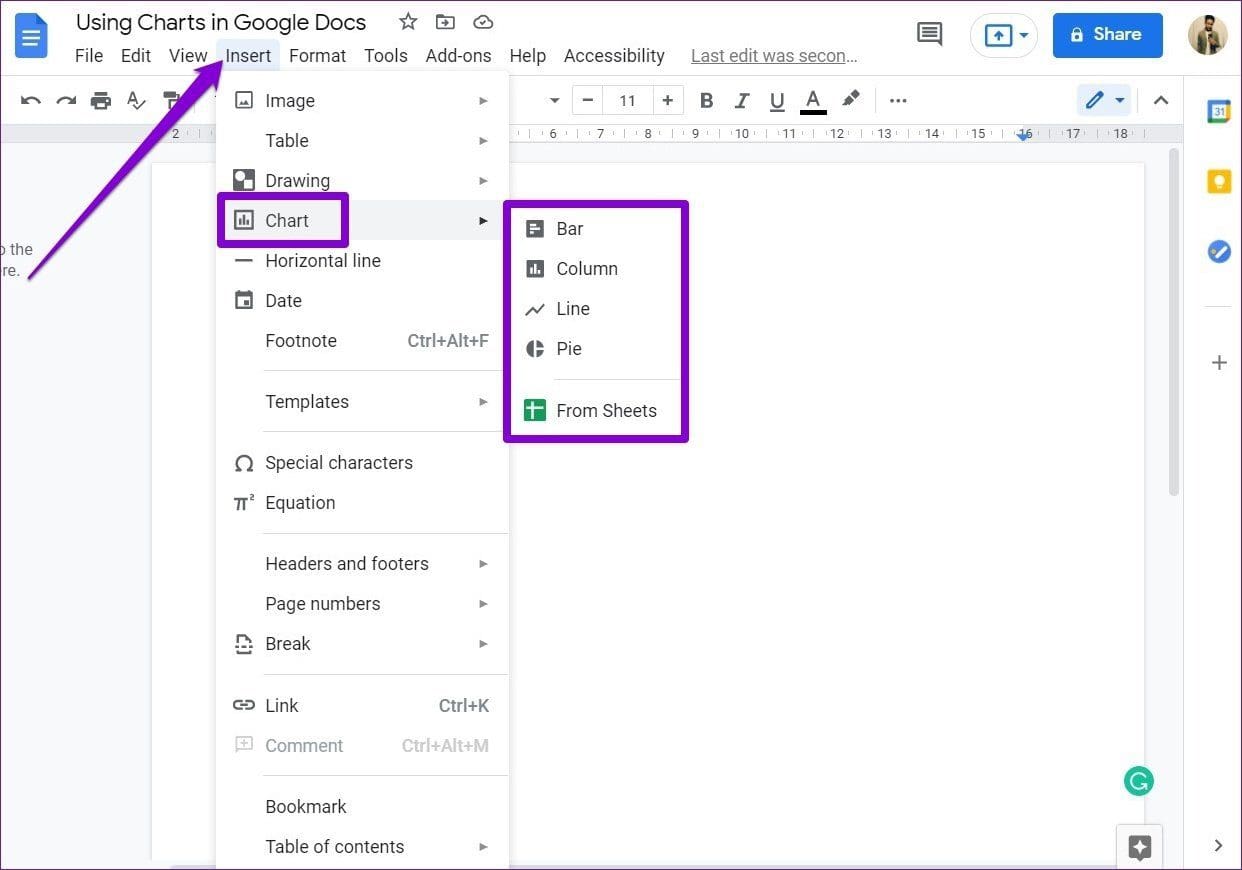Image resolution: width=1242 pixels, height=870 pixels.
Task: Open the Format menu
Action: 317,56
